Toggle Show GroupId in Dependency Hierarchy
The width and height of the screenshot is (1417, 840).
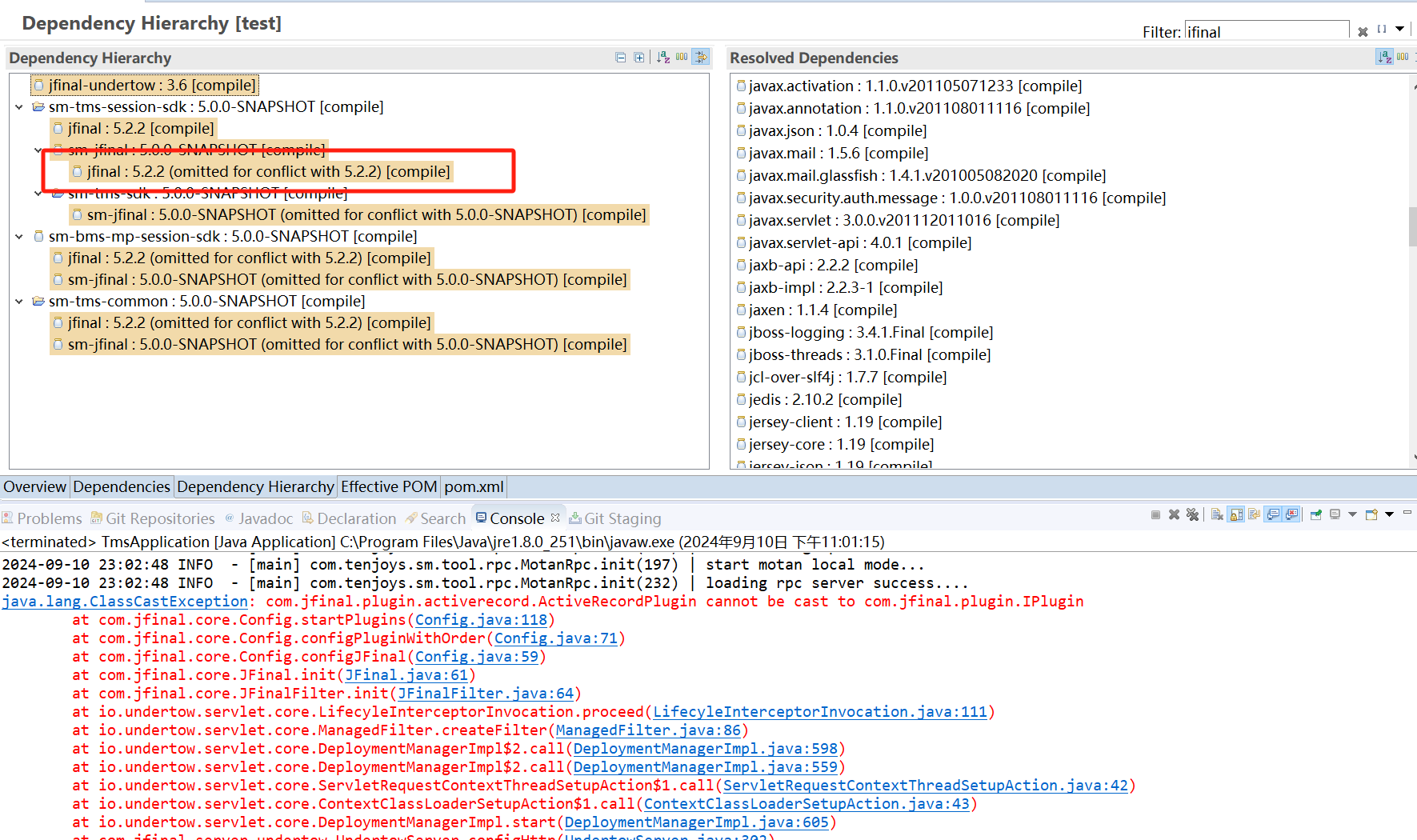point(682,58)
